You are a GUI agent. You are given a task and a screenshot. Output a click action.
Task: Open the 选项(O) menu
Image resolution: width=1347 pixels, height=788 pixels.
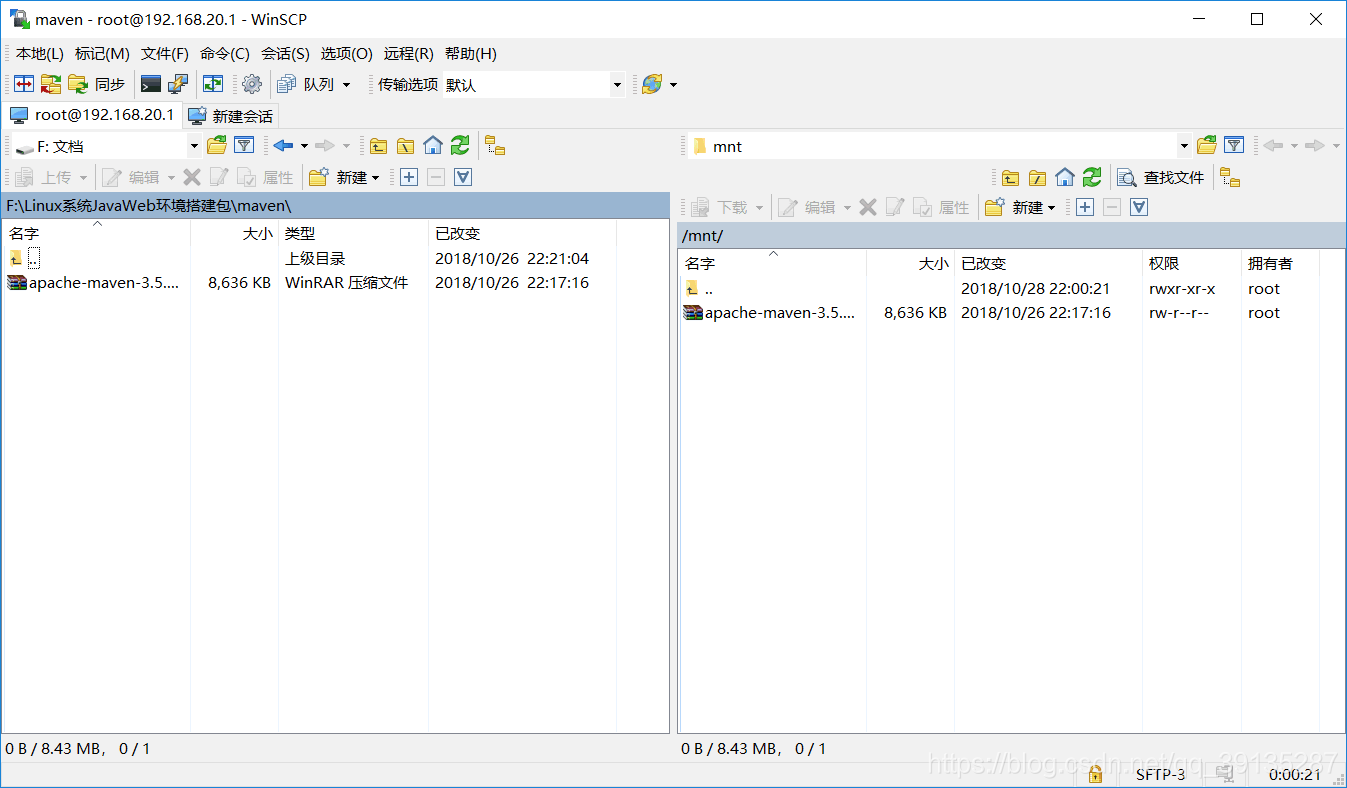click(x=346, y=54)
